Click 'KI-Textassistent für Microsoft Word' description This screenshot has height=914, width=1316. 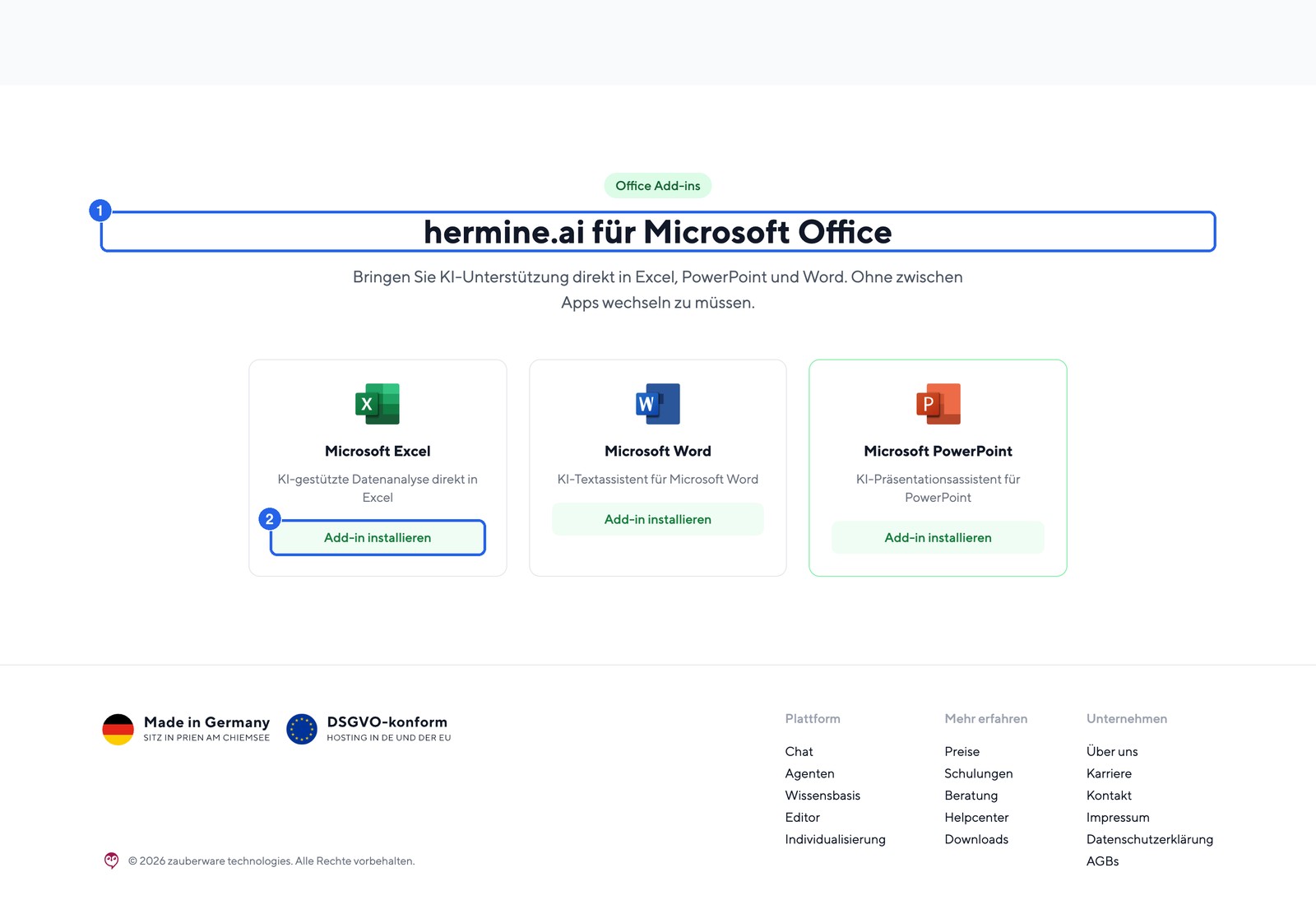pos(658,479)
